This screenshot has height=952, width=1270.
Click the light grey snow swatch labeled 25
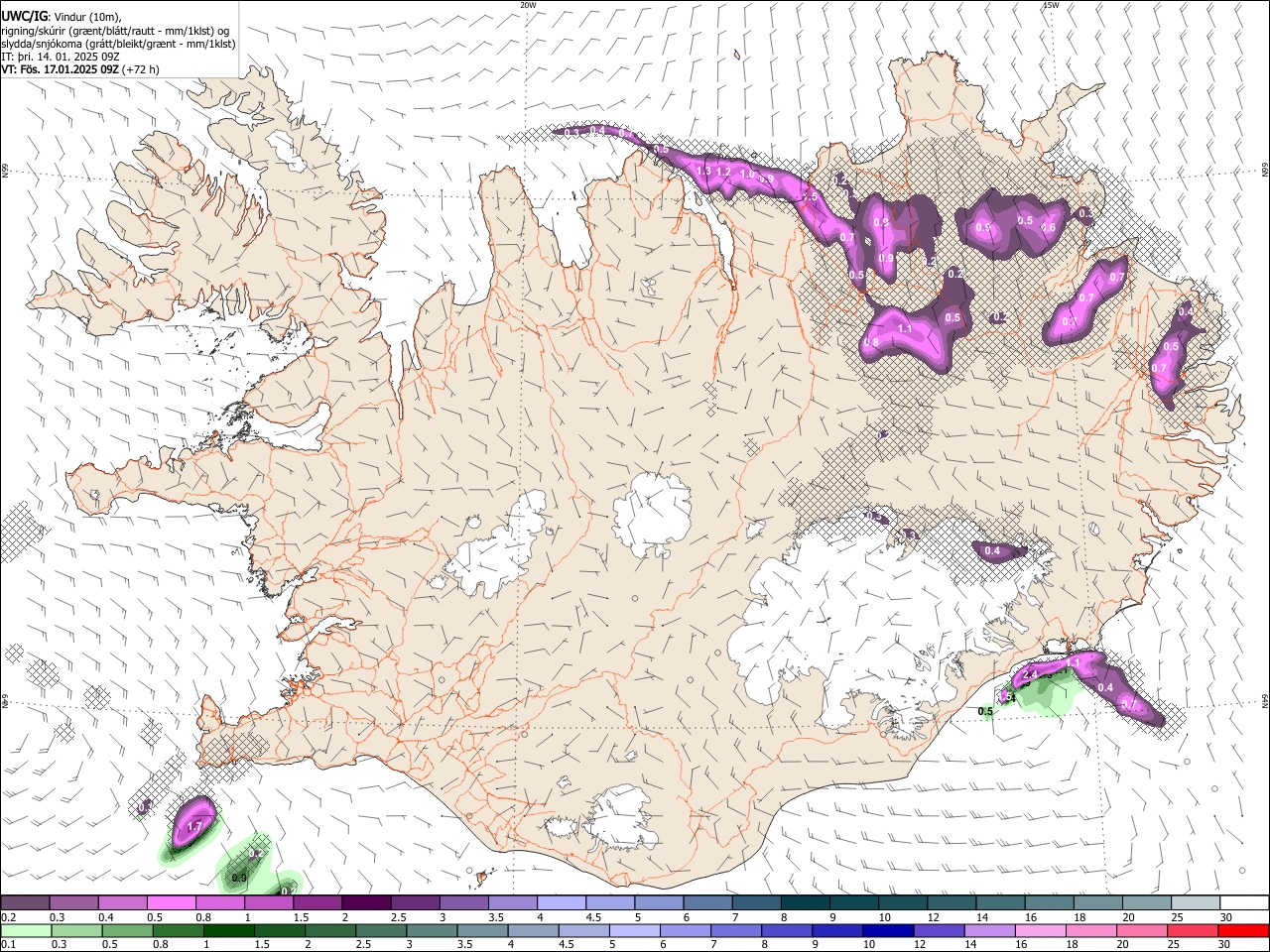[x=1196, y=902]
